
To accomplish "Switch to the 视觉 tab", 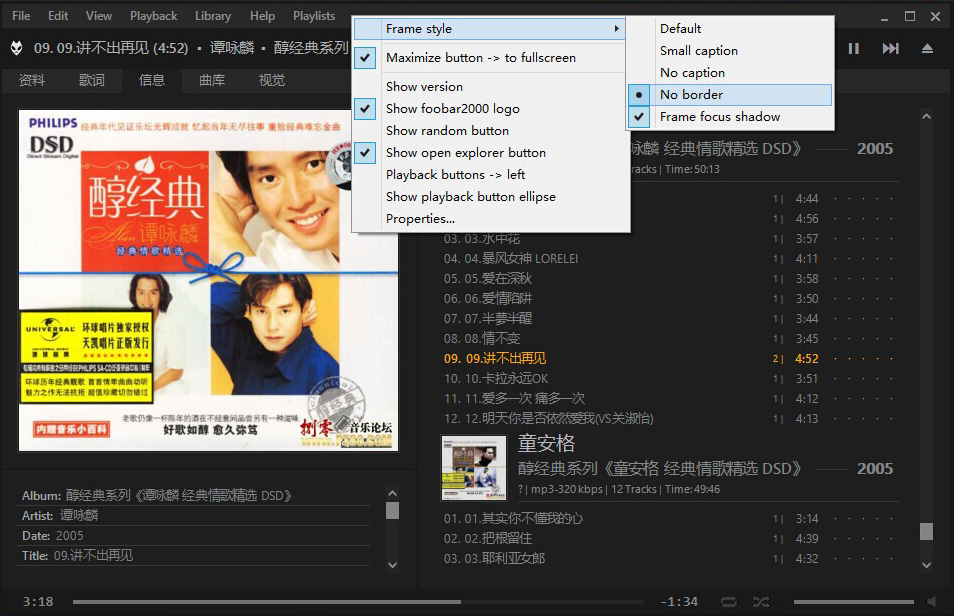I will [x=272, y=80].
